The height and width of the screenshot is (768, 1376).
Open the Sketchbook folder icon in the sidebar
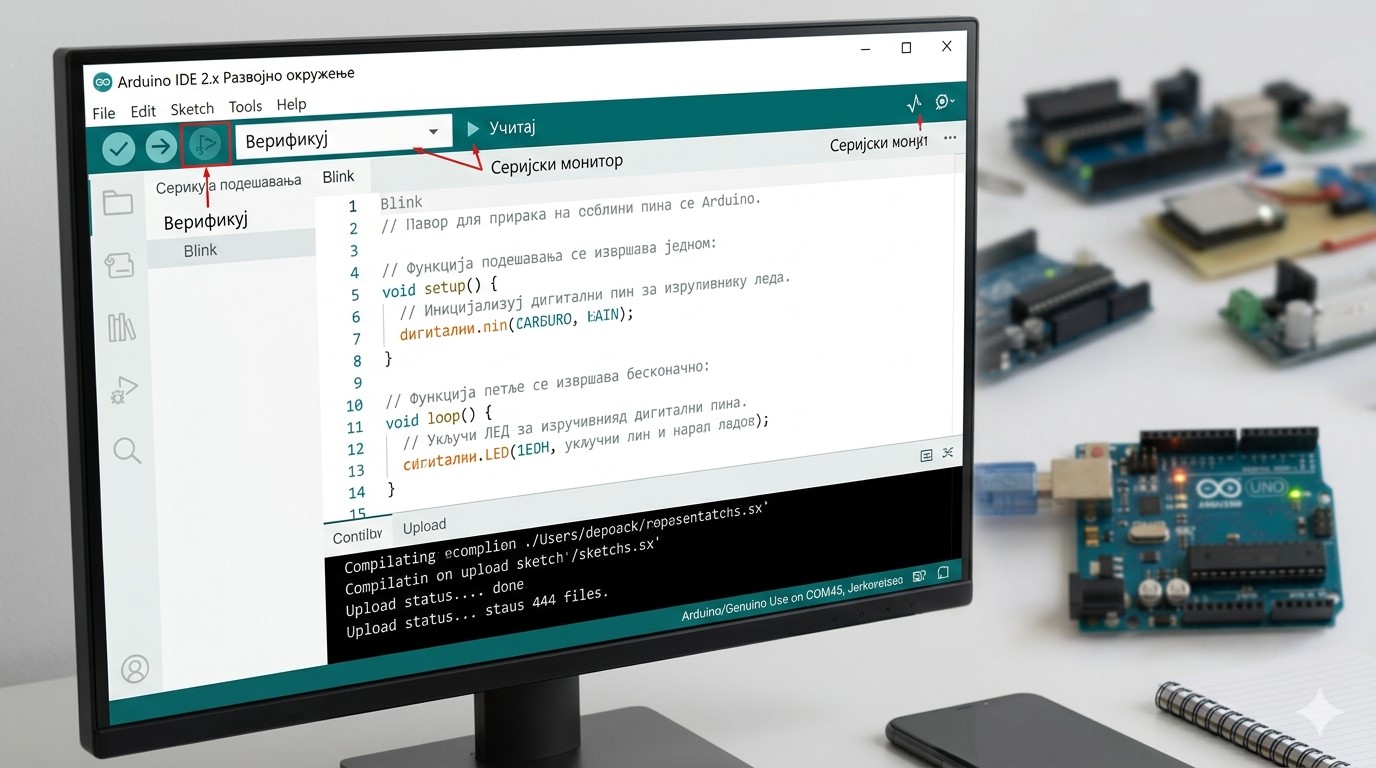[117, 203]
